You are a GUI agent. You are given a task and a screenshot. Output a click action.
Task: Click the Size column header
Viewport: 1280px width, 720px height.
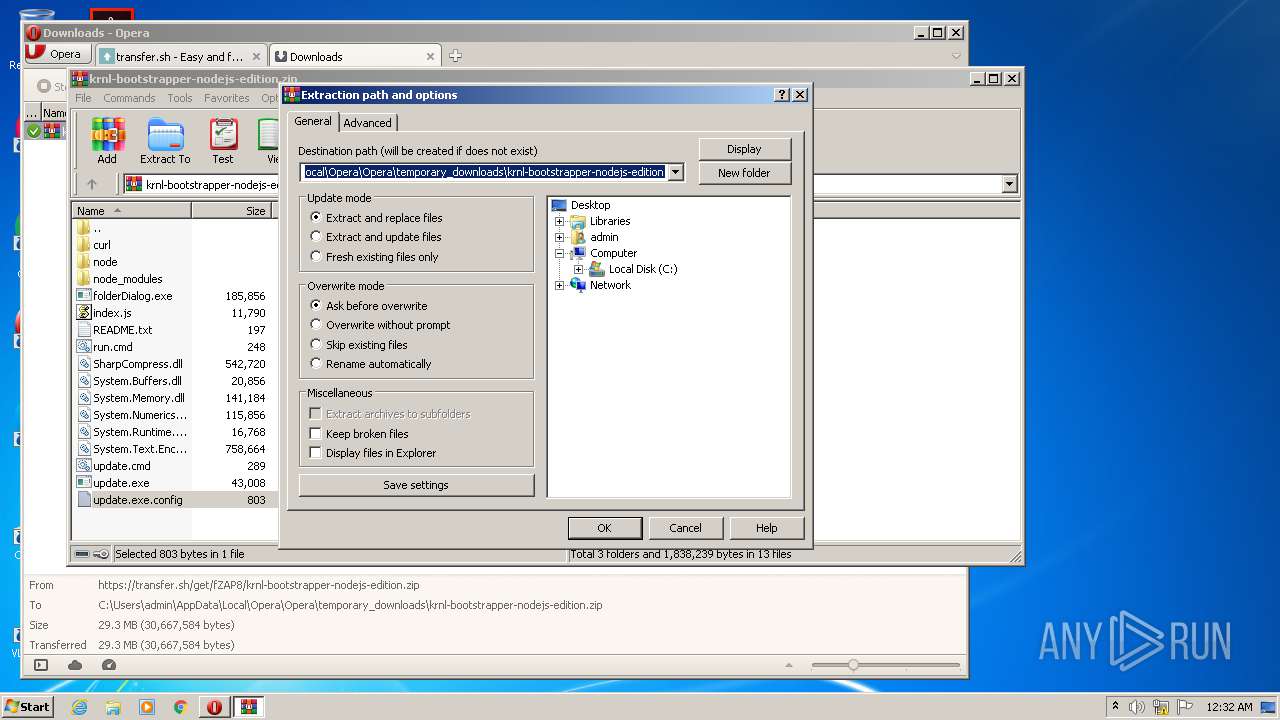231,211
